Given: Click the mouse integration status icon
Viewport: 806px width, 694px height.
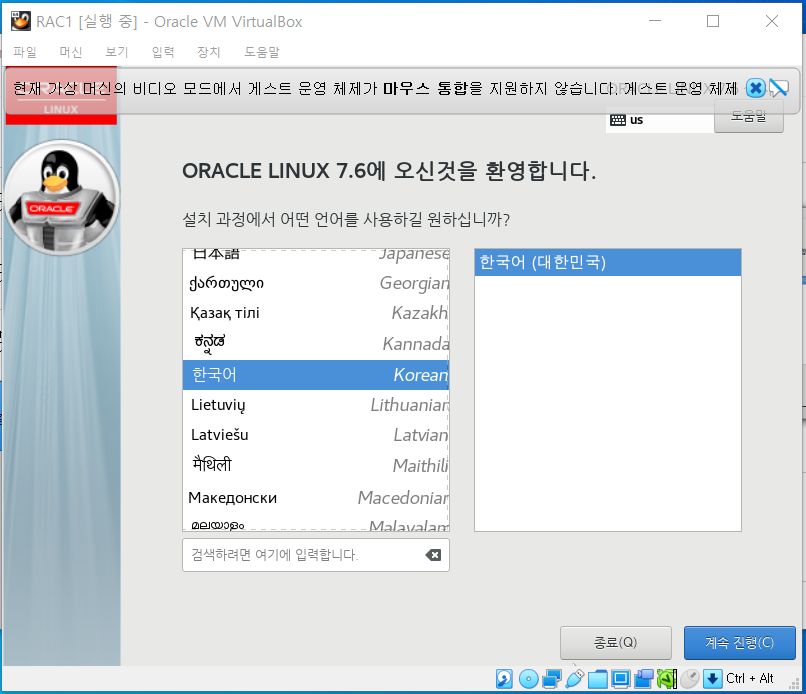Looking at the screenshot, I should coord(690,679).
